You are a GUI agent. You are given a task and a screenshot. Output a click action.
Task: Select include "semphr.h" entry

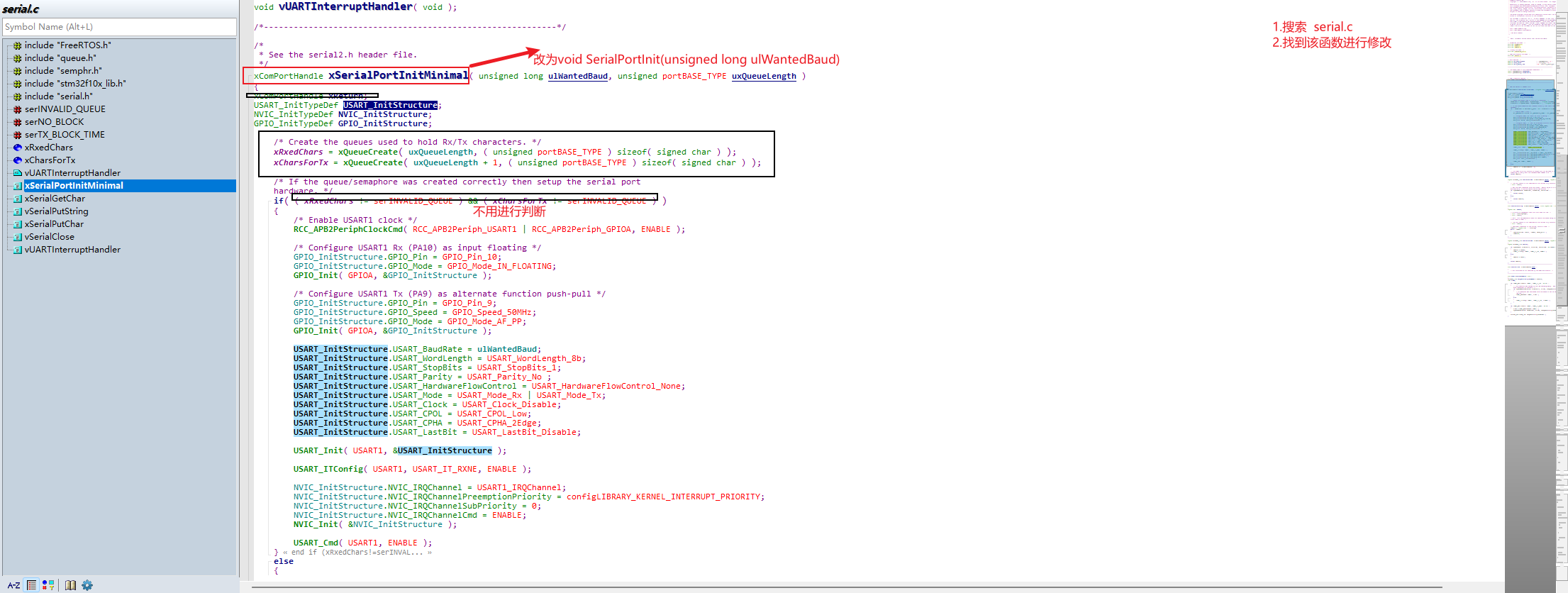63,71
